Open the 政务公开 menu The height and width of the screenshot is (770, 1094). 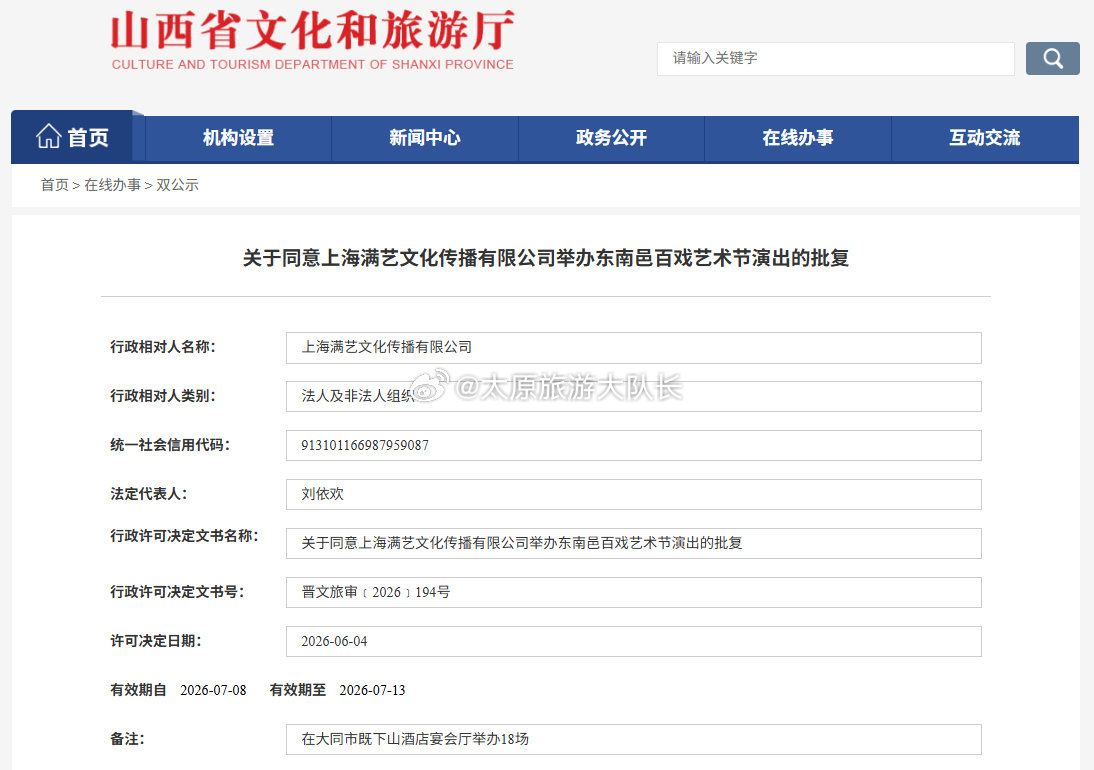coord(611,138)
